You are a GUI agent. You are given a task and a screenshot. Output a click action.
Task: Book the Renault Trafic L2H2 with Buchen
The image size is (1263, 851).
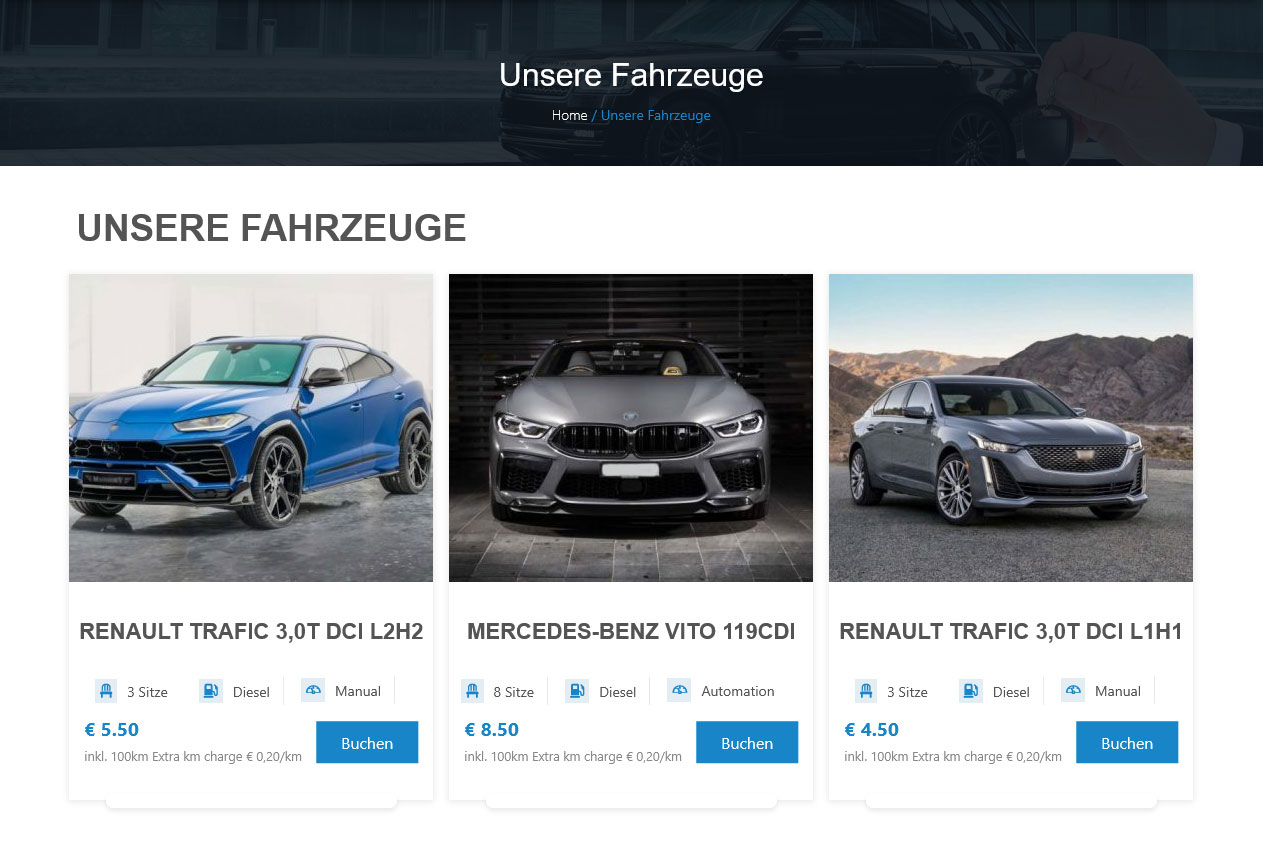point(367,742)
